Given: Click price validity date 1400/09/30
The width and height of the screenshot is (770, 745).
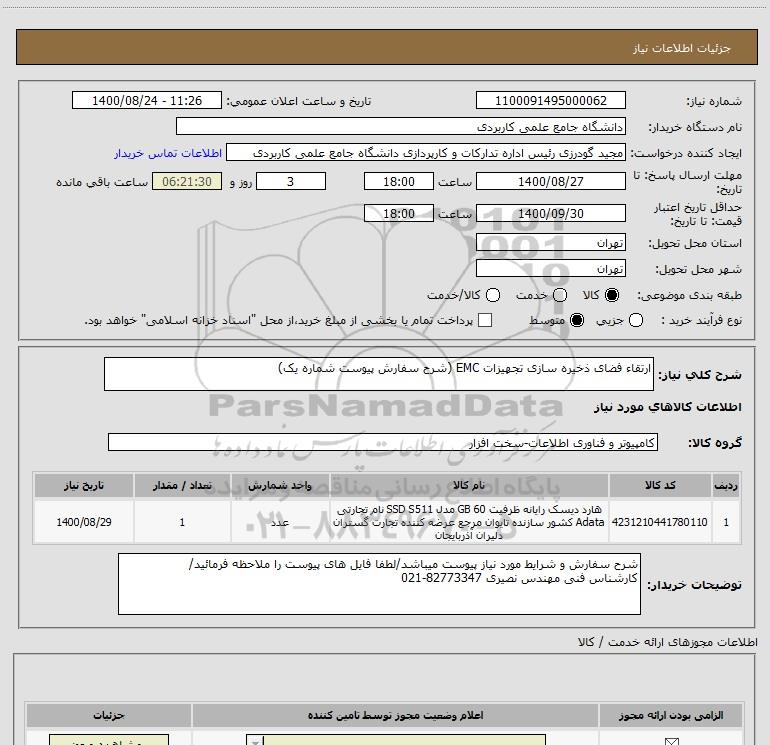Looking at the screenshot, I should tap(550, 213).
